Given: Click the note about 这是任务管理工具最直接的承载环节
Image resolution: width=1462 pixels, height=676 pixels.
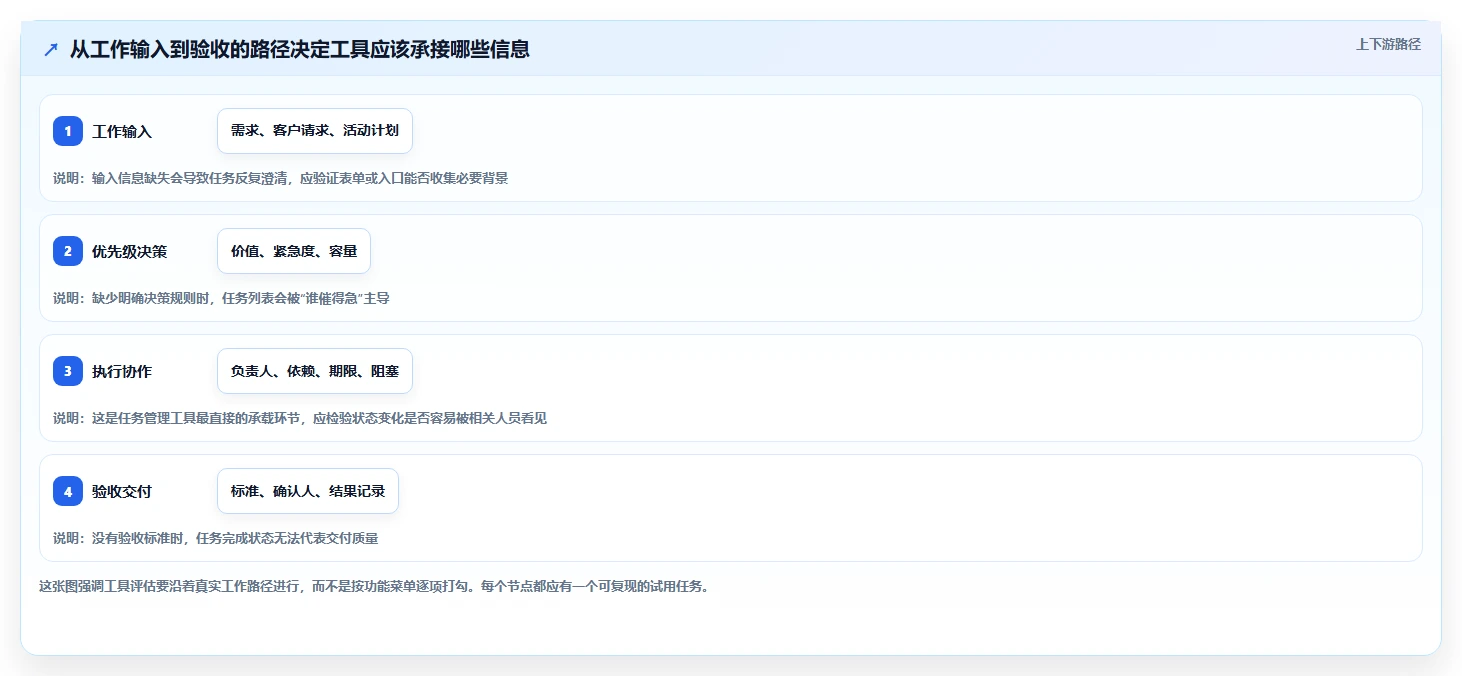Looking at the screenshot, I should click(300, 418).
